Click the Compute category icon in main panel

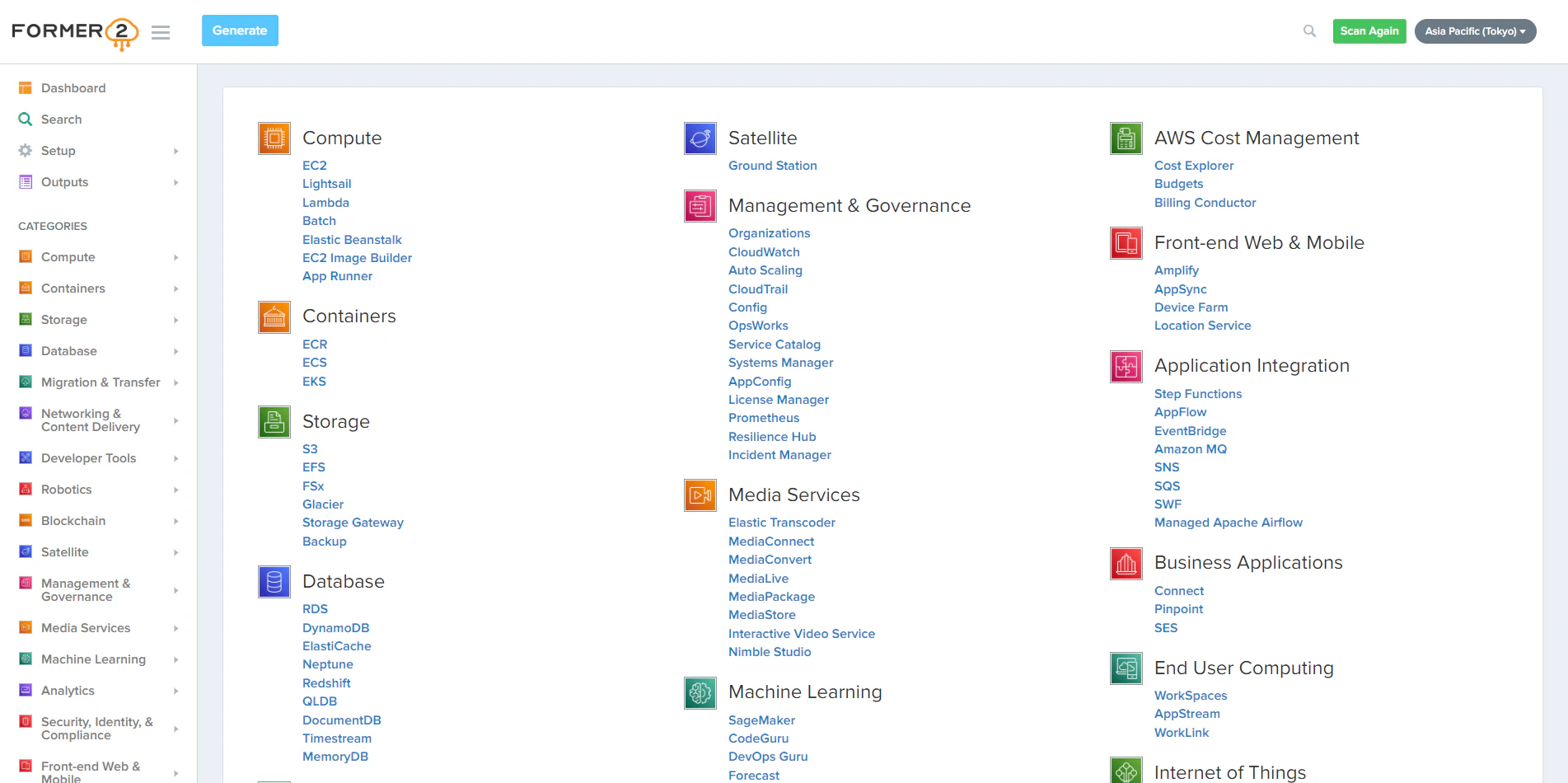coord(274,138)
